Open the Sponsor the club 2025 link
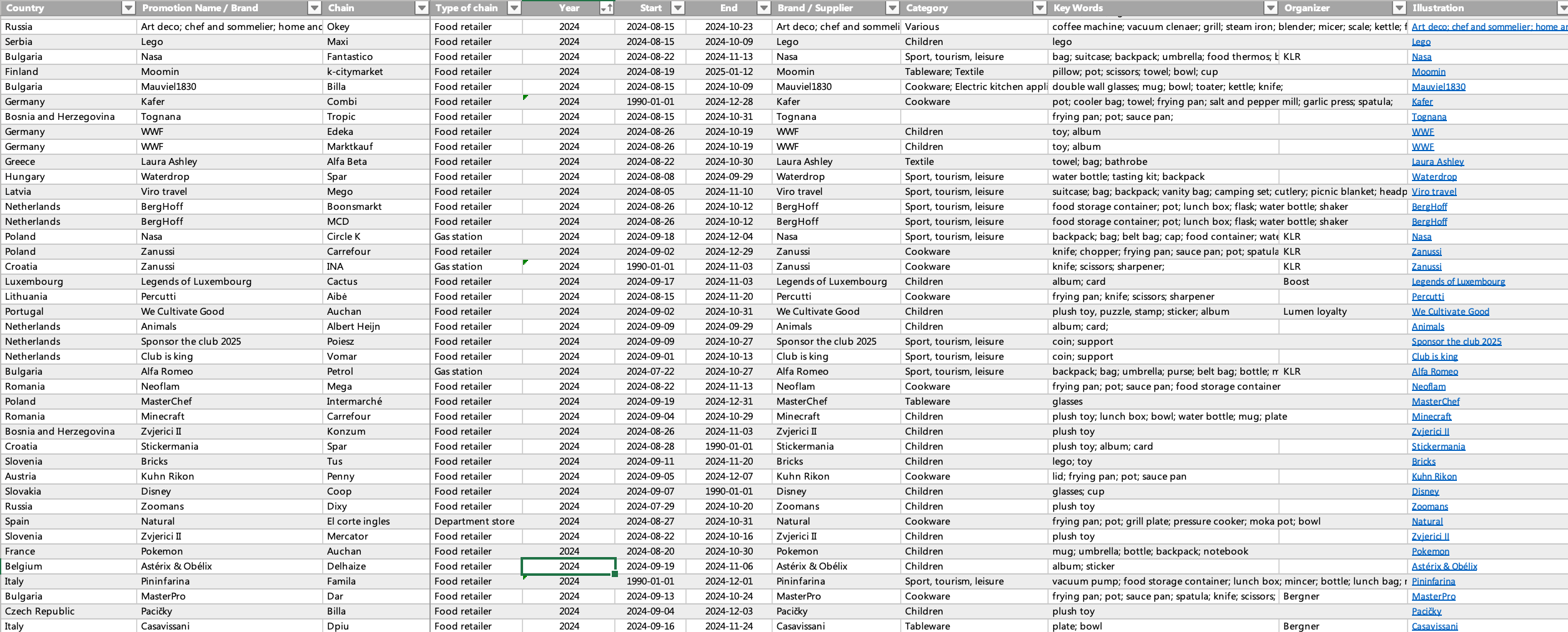Screen dimensions: 1568x632 click(x=1456, y=342)
